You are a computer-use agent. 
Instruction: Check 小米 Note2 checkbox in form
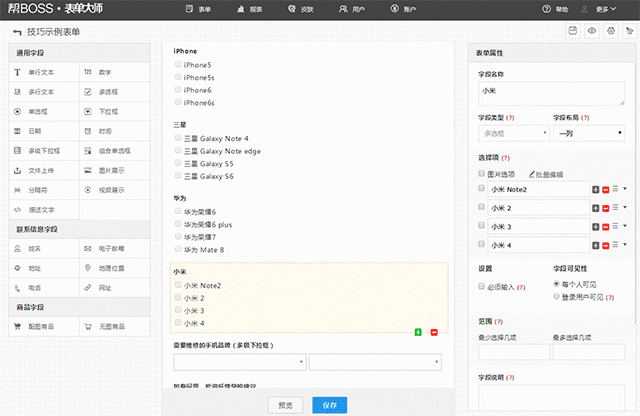[x=178, y=285]
